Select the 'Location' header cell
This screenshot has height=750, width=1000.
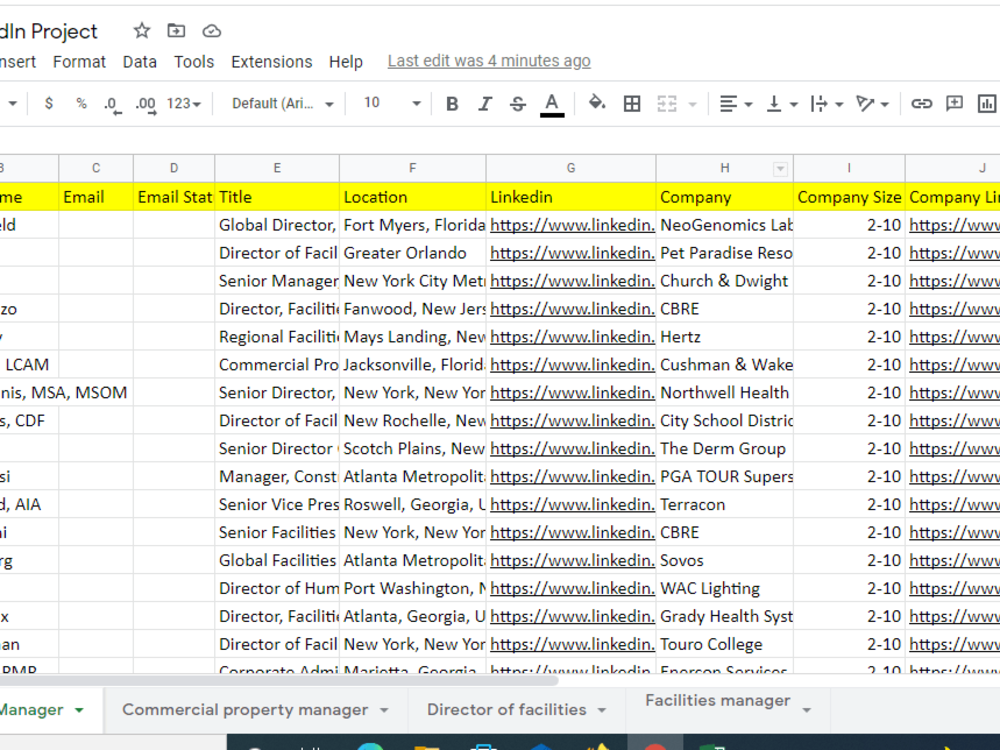tap(412, 197)
